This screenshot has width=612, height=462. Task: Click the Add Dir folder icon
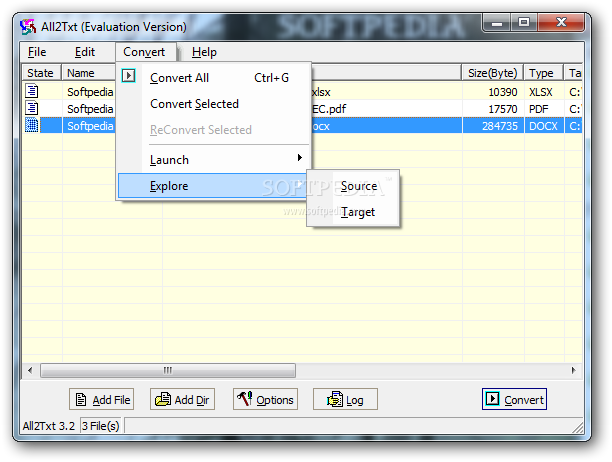[163, 399]
